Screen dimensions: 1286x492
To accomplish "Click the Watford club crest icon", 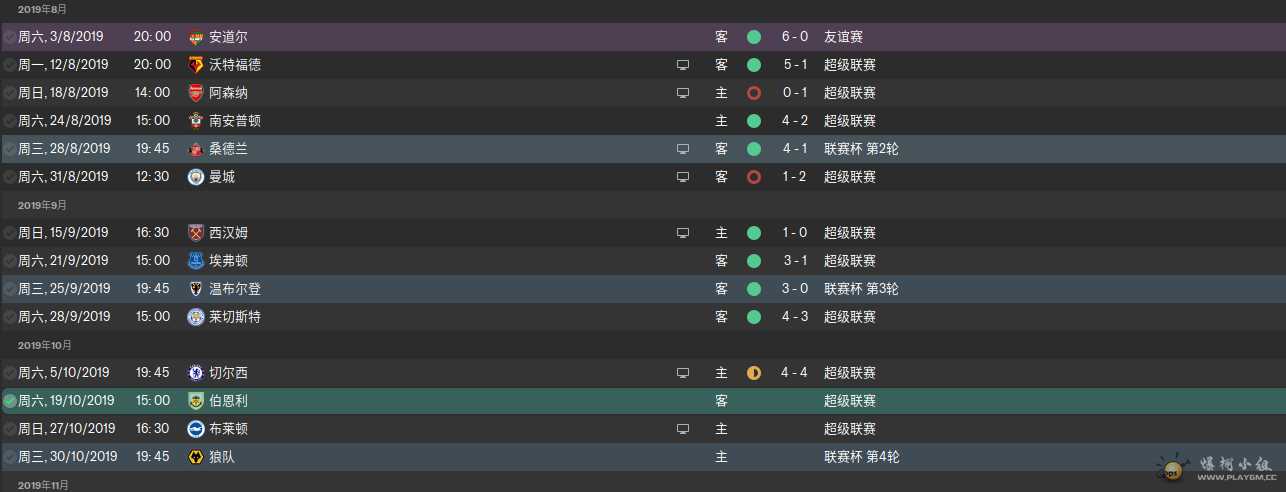I will click(x=196, y=65).
